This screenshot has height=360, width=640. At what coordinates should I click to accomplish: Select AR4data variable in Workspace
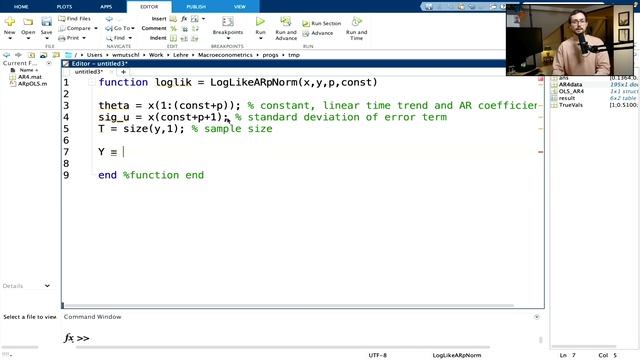(x=570, y=84)
